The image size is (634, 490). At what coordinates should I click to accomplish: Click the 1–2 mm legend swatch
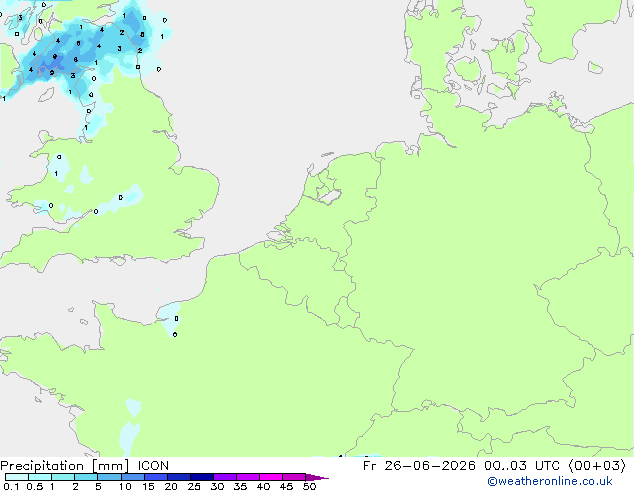coord(63,477)
